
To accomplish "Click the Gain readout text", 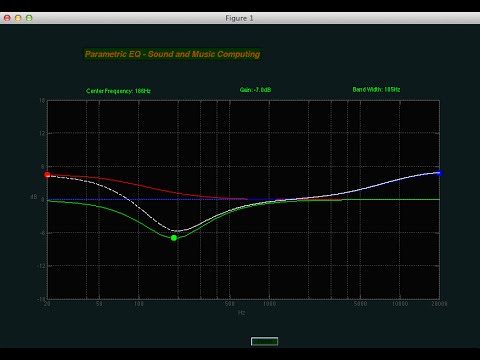I will tap(255, 90).
